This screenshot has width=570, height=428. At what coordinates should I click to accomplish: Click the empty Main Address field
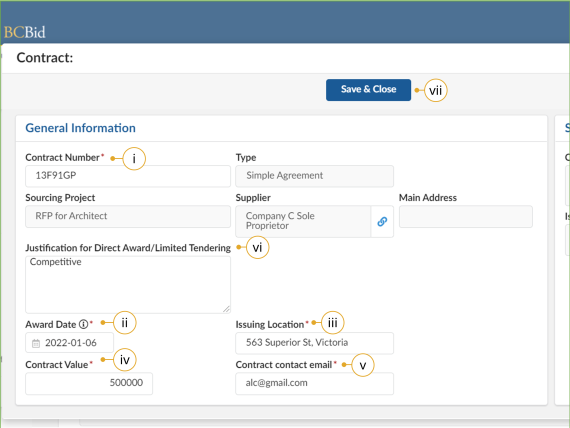pos(466,216)
